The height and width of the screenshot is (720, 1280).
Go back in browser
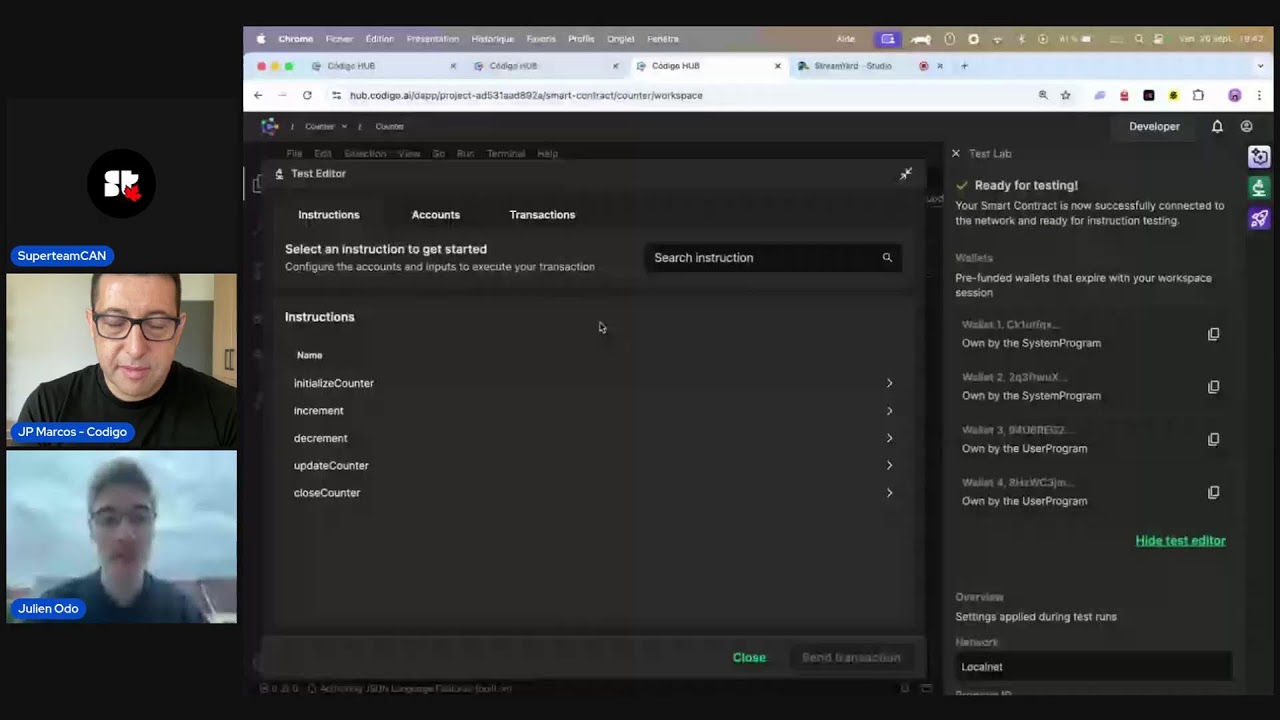[x=258, y=96]
